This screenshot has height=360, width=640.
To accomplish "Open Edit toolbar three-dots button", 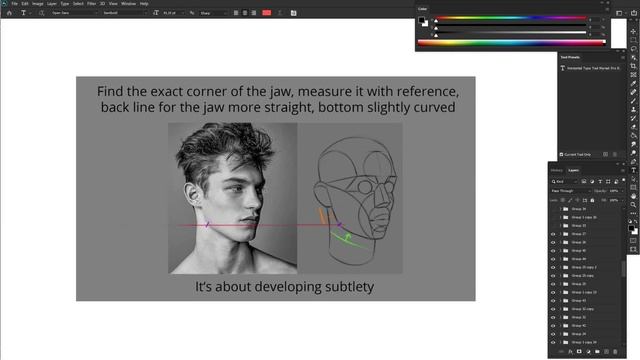I will pos(633,213).
